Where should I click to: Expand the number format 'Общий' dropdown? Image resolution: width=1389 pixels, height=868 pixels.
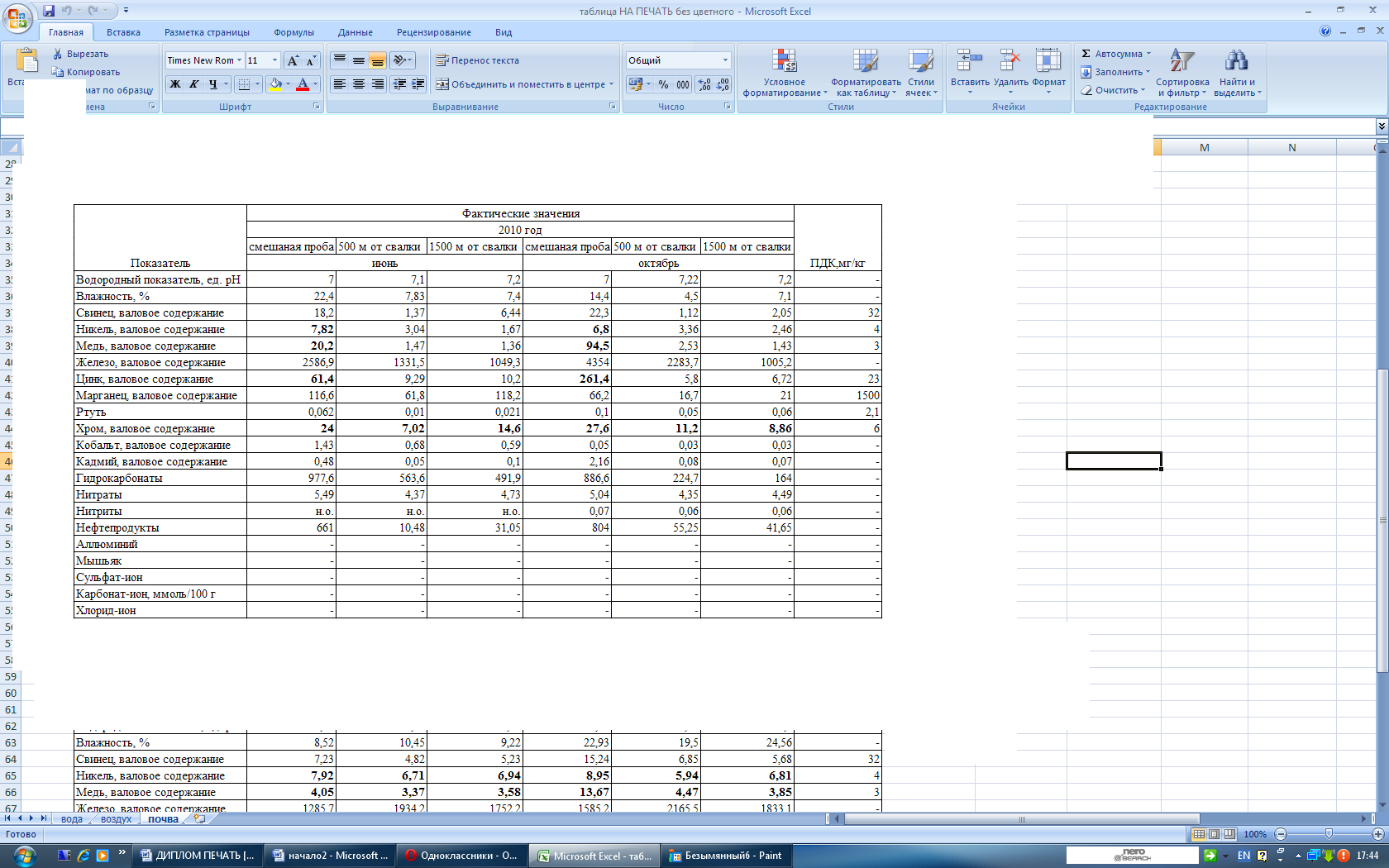[725, 60]
